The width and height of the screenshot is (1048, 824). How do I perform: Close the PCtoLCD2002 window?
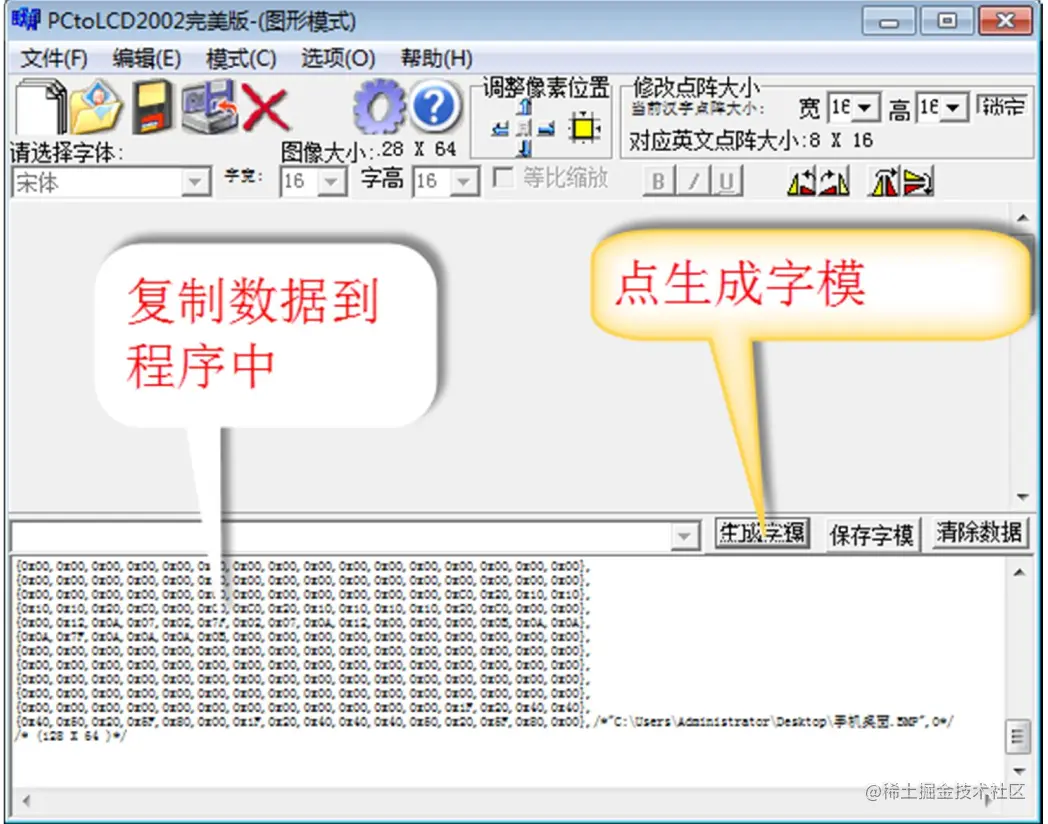pos(1005,22)
